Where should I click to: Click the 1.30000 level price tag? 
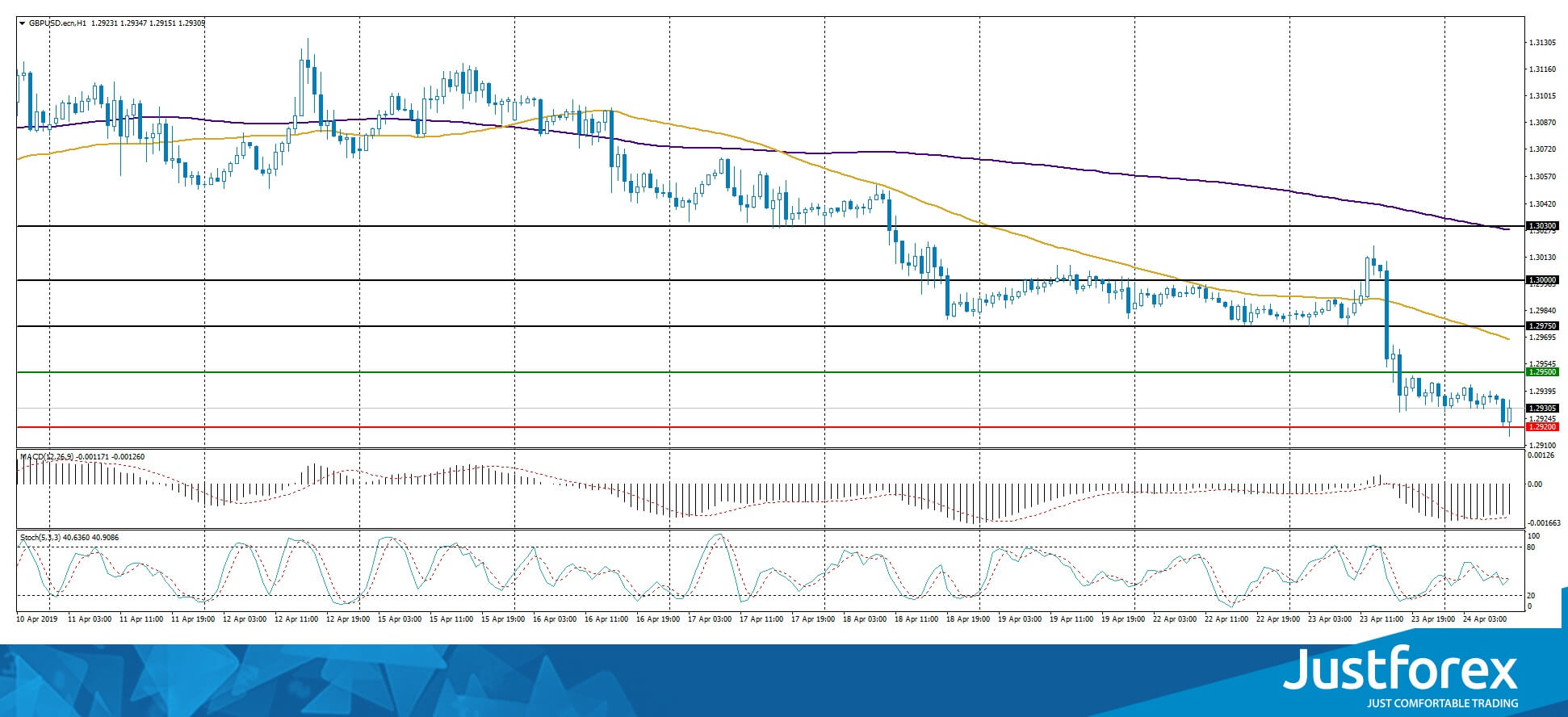1542,280
